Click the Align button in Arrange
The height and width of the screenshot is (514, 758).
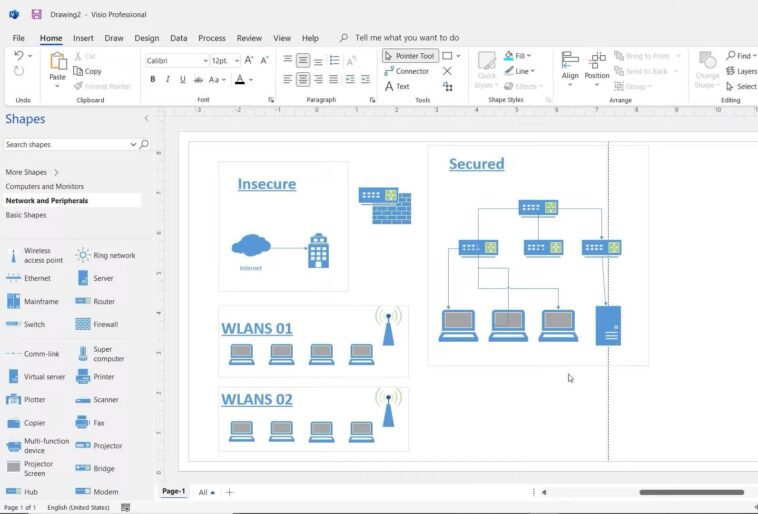[x=570, y=66]
